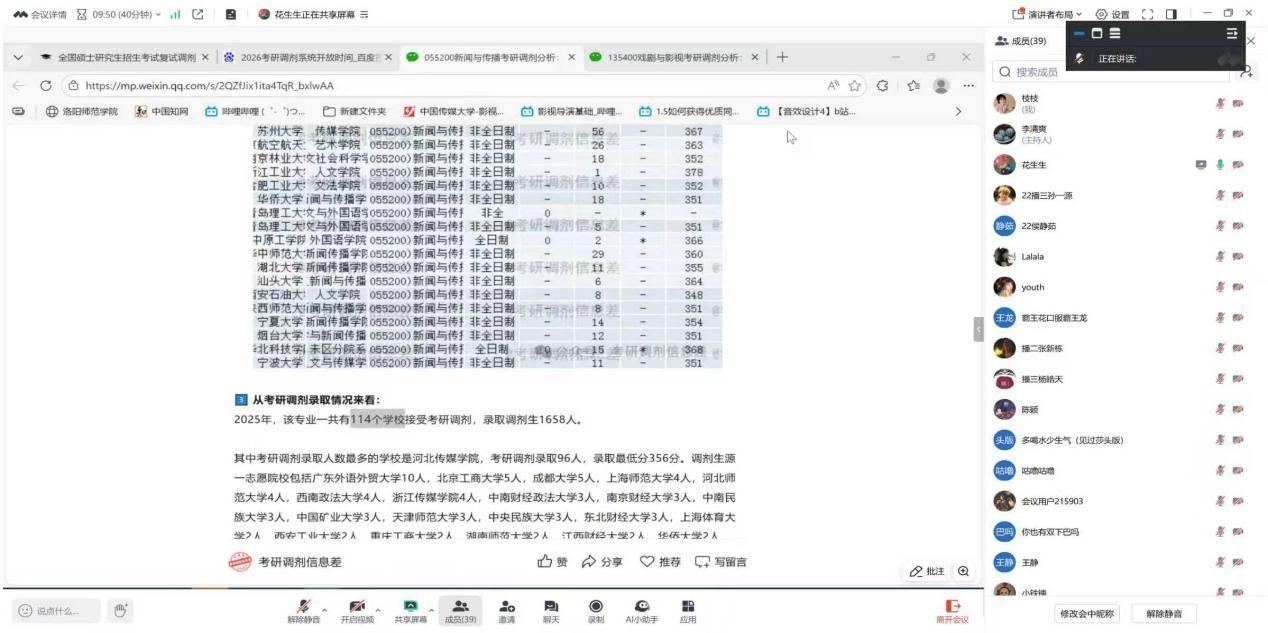Viewport: 1268px width, 633px height.
Task: Open the Apps icon in meeting toolbar
Action: 688,610
